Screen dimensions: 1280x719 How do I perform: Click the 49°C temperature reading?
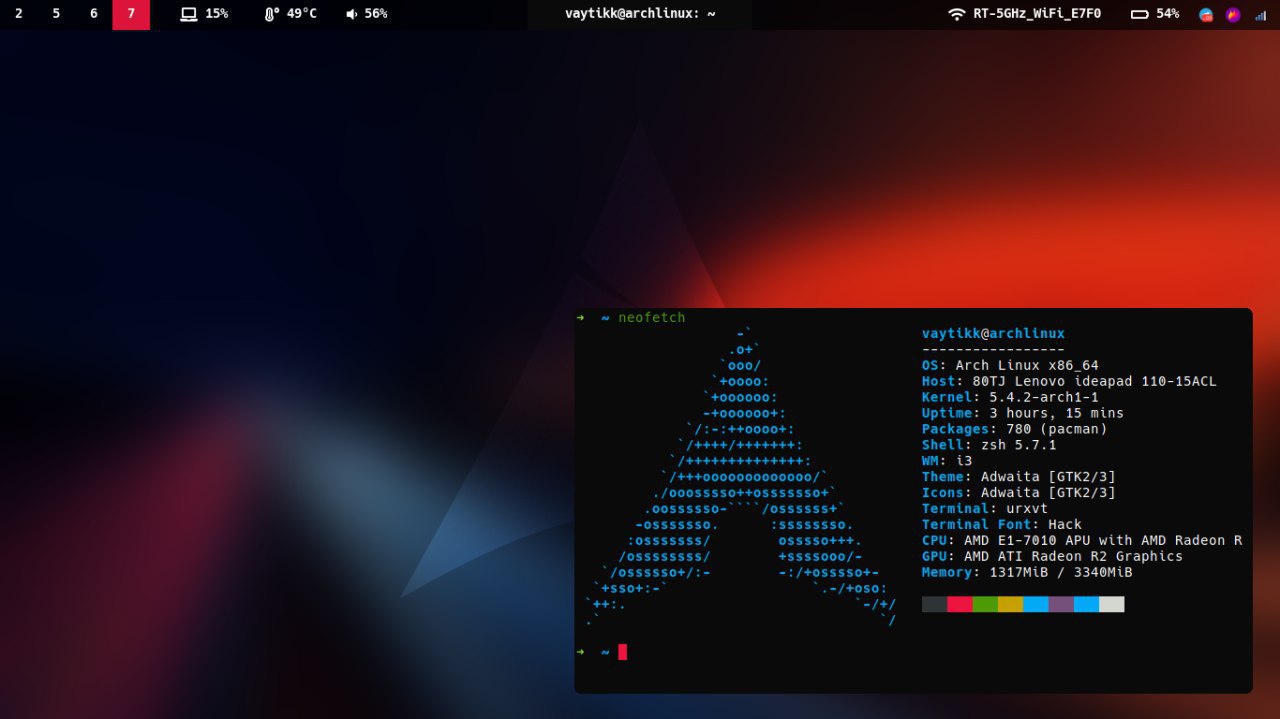coord(301,14)
